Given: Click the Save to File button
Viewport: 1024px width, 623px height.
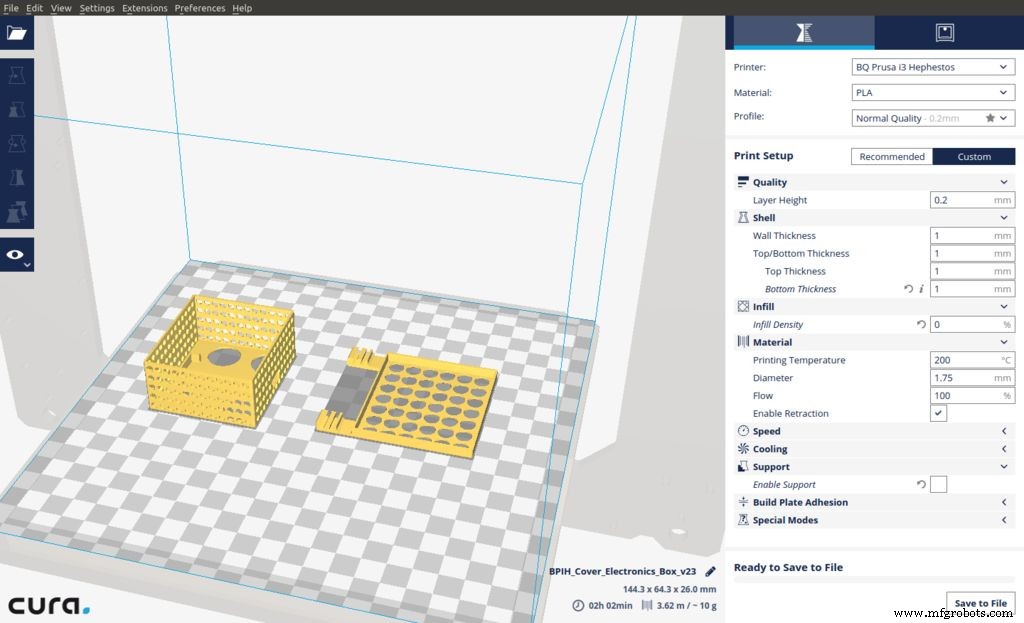Looking at the screenshot, I should 979,603.
